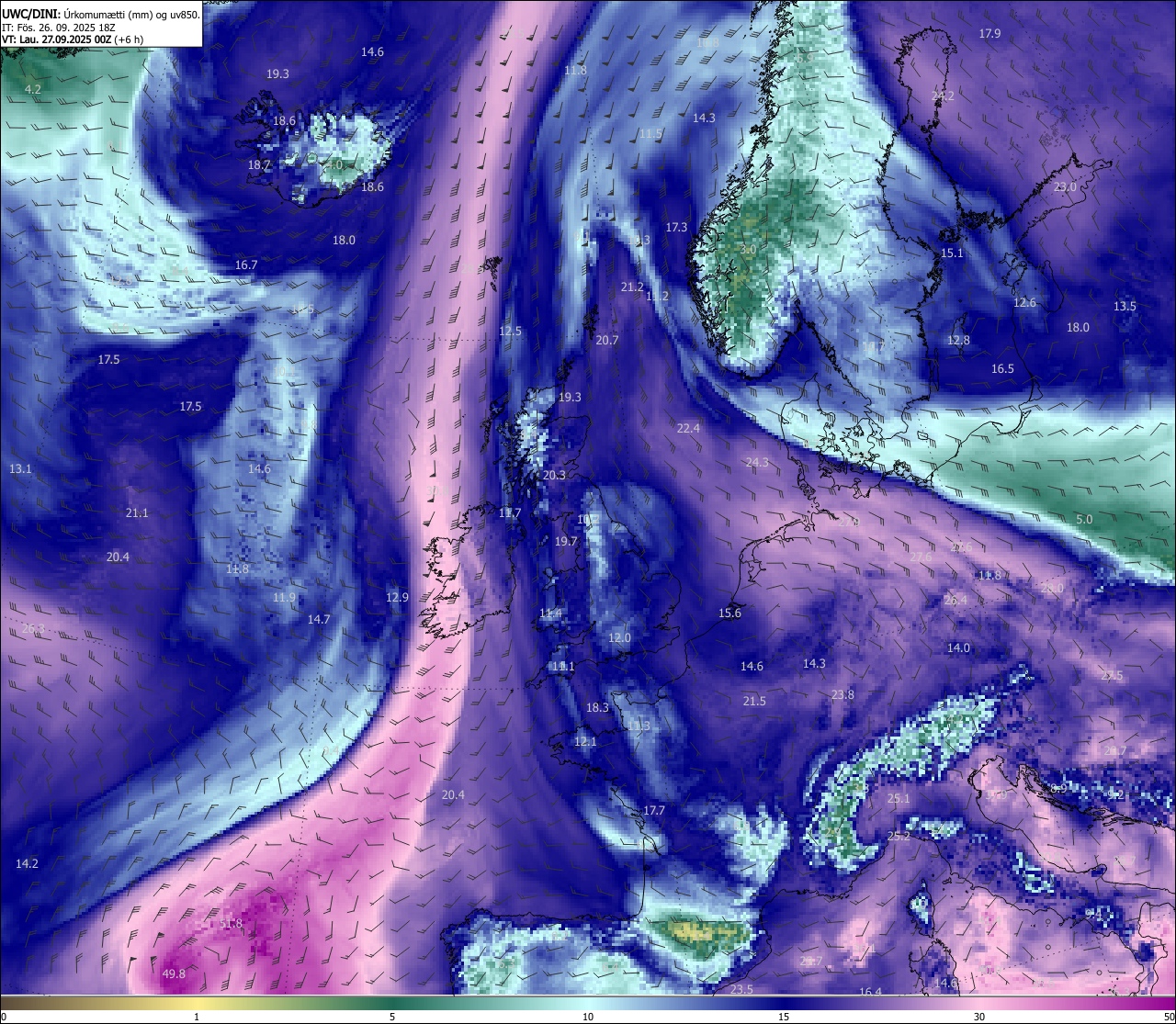The height and width of the screenshot is (1024, 1176).
Task: Click the color scale tick labeled 50
Action: tap(1169, 1017)
